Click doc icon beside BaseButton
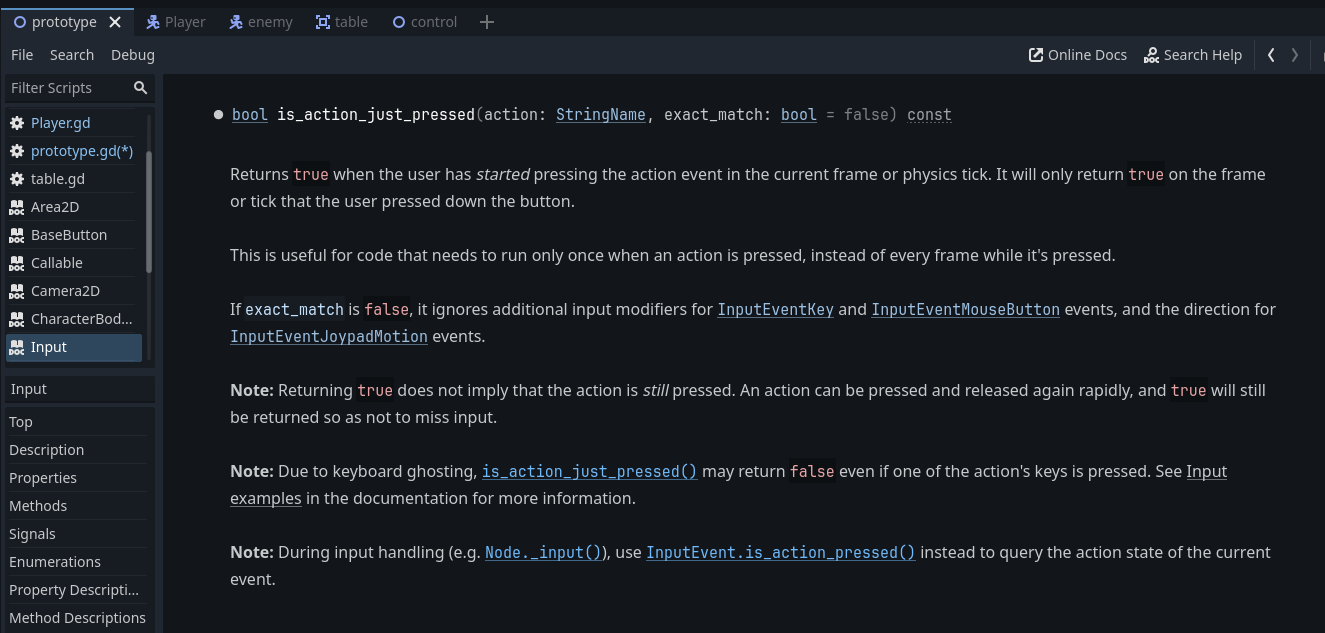1325x633 pixels. pos(17,235)
